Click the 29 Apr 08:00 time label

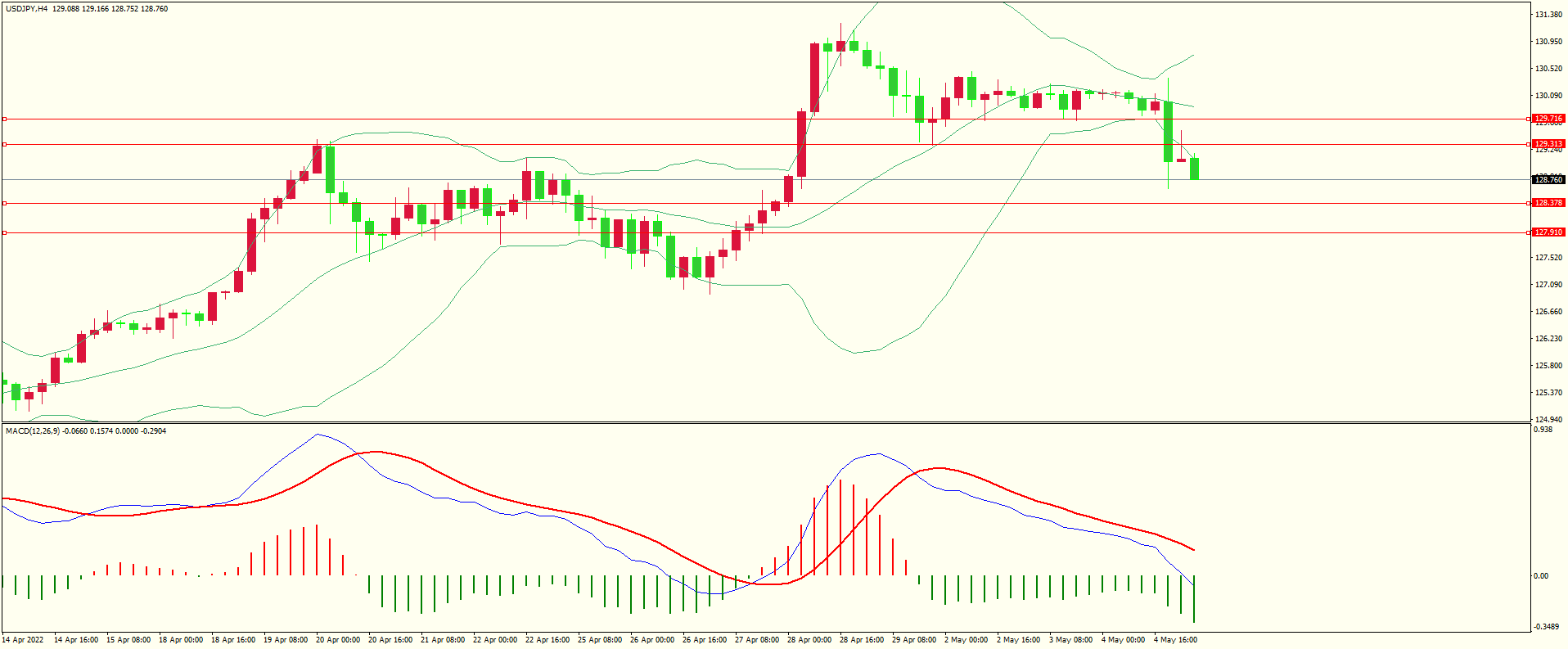click(x=914, y=640)
